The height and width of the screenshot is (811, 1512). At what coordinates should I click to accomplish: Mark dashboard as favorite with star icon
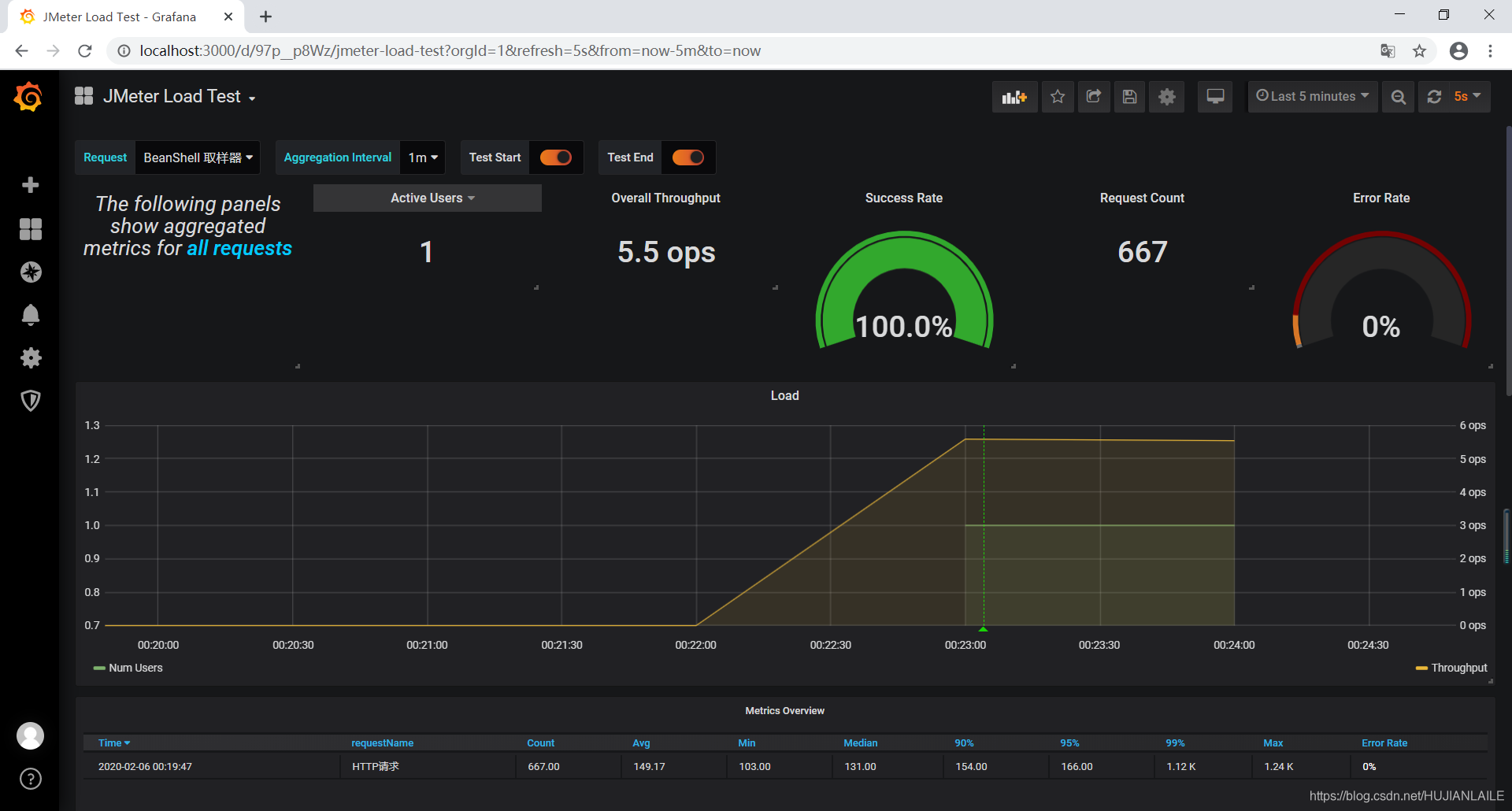click(1058, 97)
